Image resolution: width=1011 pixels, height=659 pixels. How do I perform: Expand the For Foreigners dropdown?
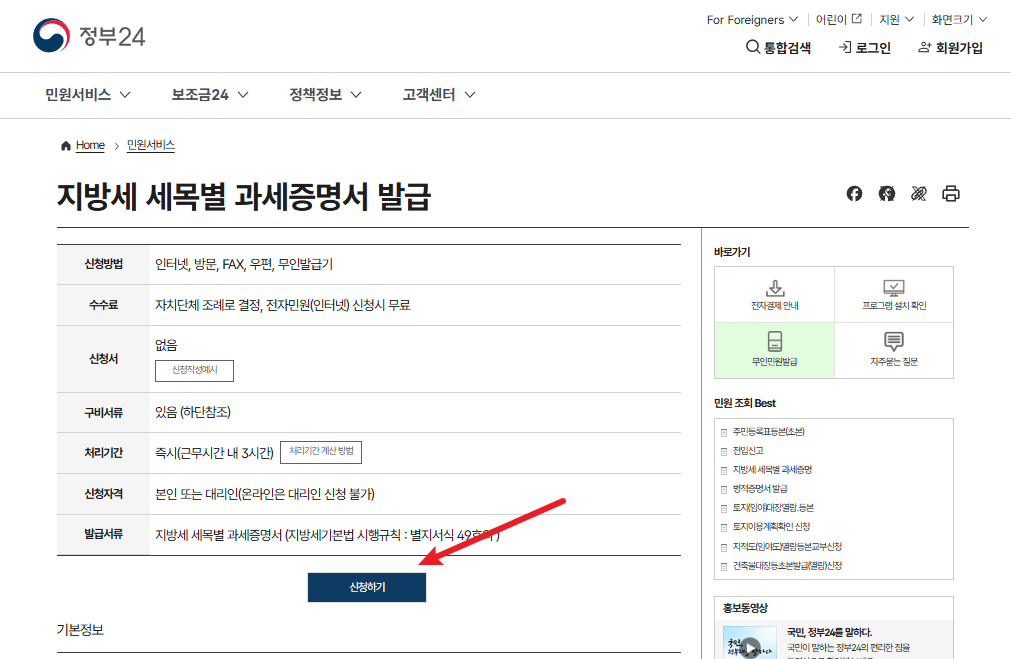pyautogui.click(x=750, y=18)
